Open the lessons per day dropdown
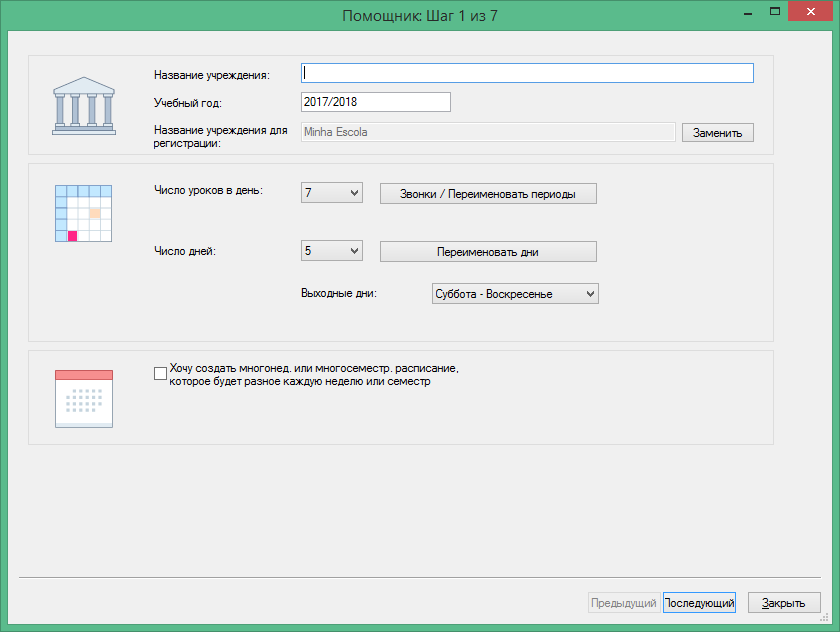The image size is (840, 632). point(332,193)
